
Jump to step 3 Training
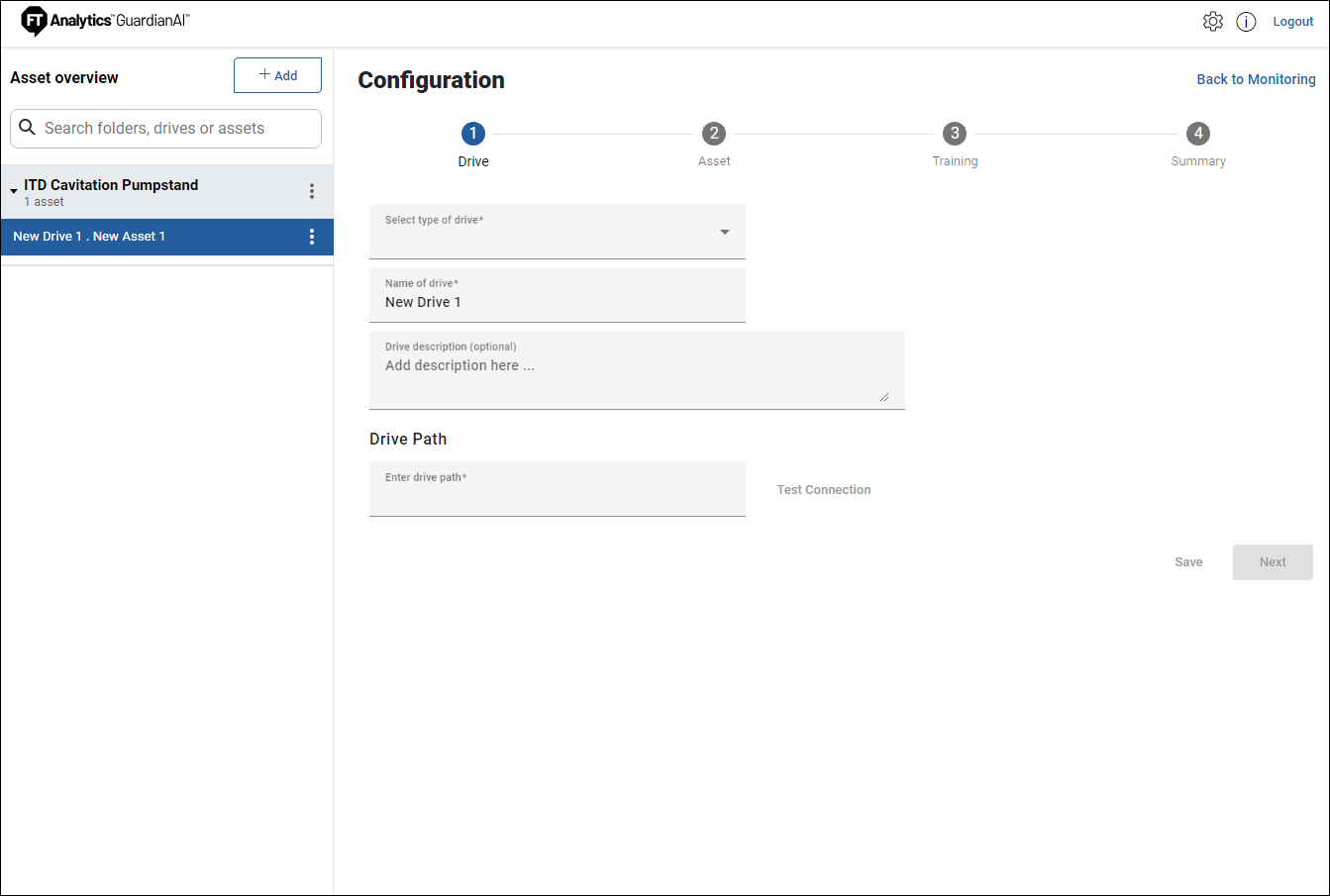click(954, 134)
